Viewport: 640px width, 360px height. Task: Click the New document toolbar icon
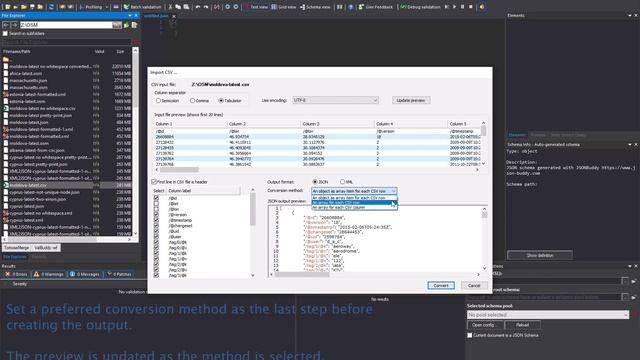[x=7, y=7]
